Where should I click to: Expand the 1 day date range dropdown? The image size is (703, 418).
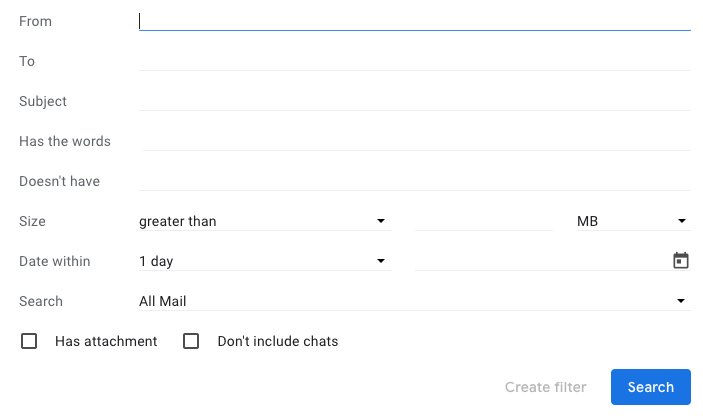(x=265, y=261)
